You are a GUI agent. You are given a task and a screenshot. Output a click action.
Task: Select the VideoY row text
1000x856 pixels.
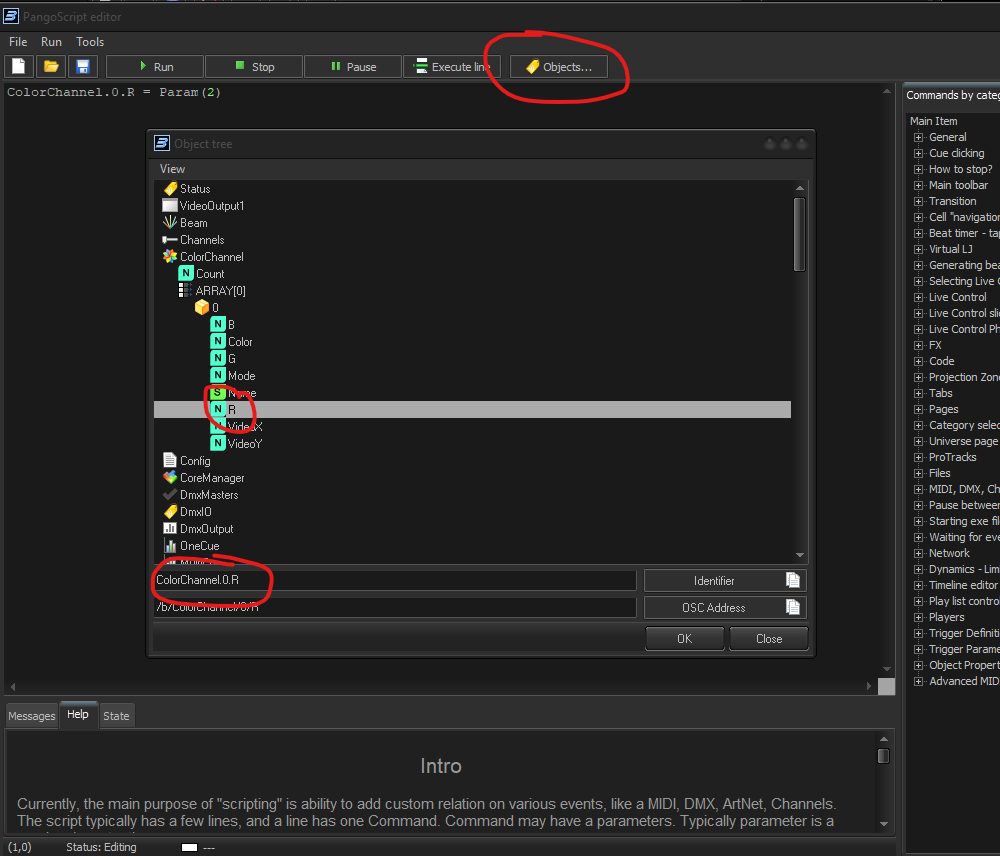click(x=245, y=444)
